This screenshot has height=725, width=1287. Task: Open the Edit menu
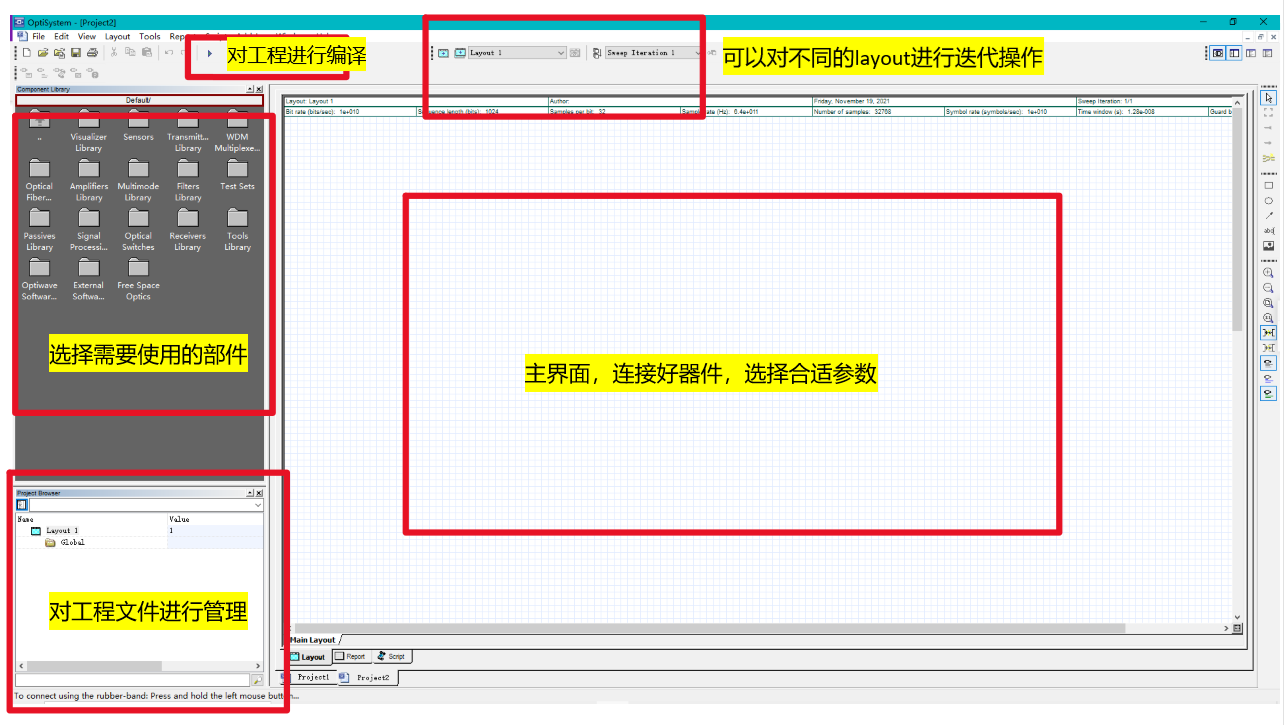(62, 36)
